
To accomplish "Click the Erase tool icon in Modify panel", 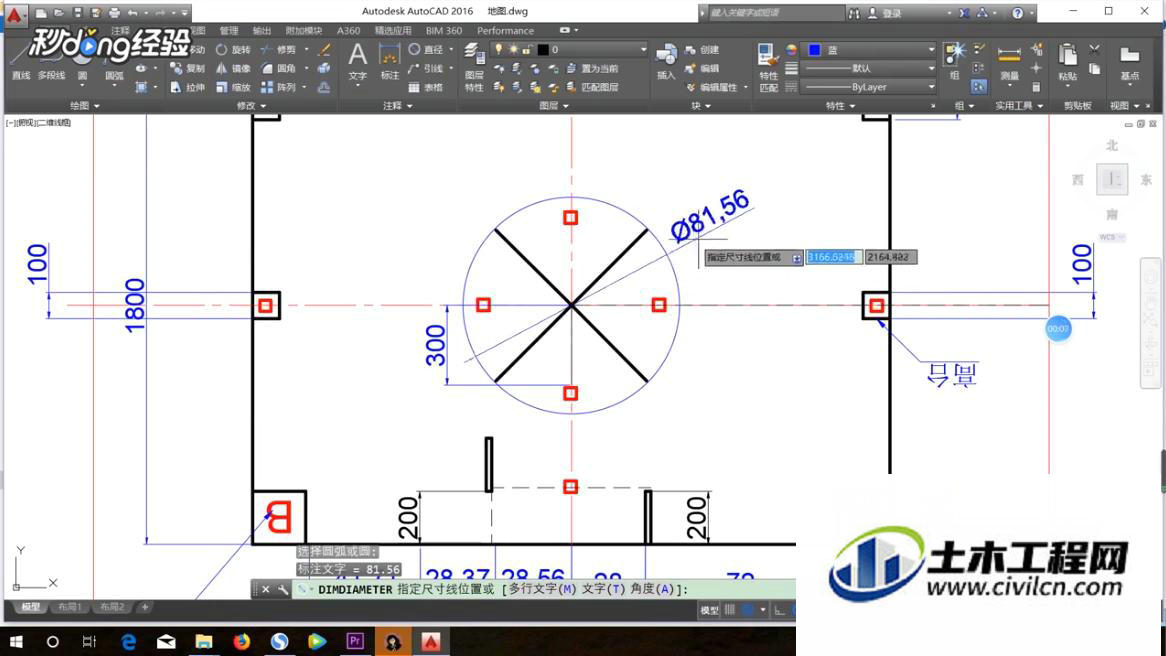I will (324, 50).
